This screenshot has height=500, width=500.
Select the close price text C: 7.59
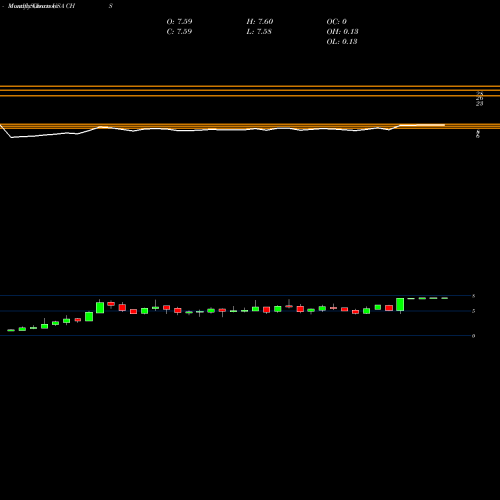[x=179, y=32]
